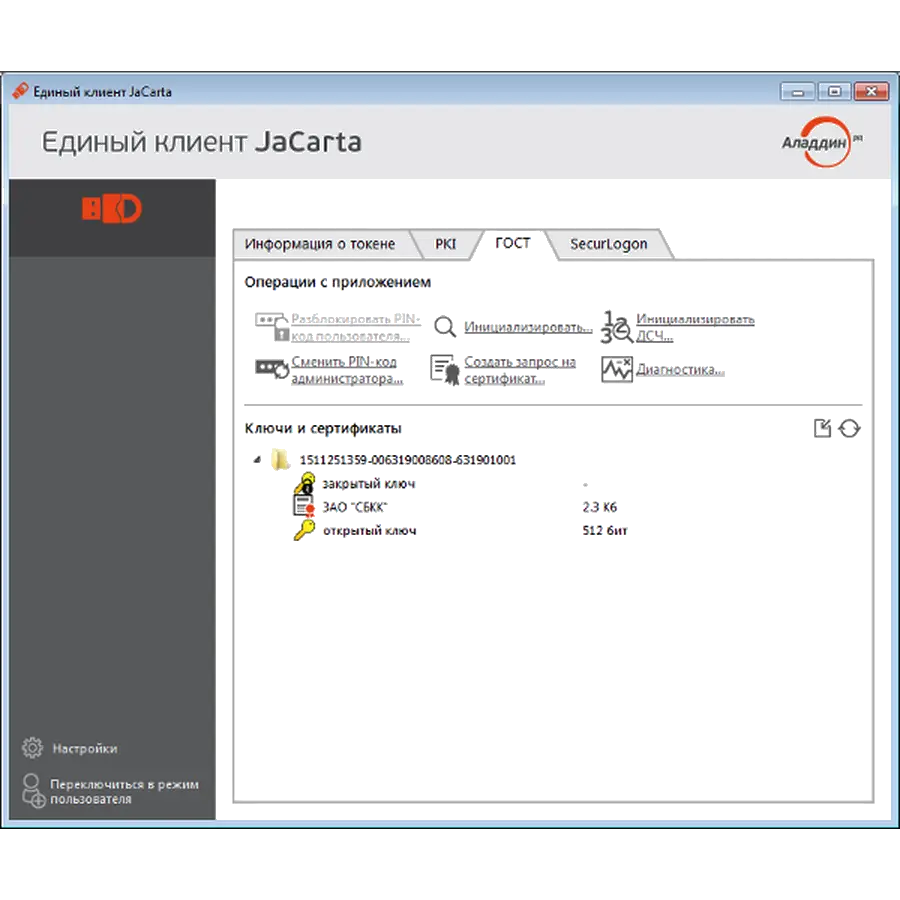Click the certificate request icon
Screen dimensions: 900x900
point(445,370)
